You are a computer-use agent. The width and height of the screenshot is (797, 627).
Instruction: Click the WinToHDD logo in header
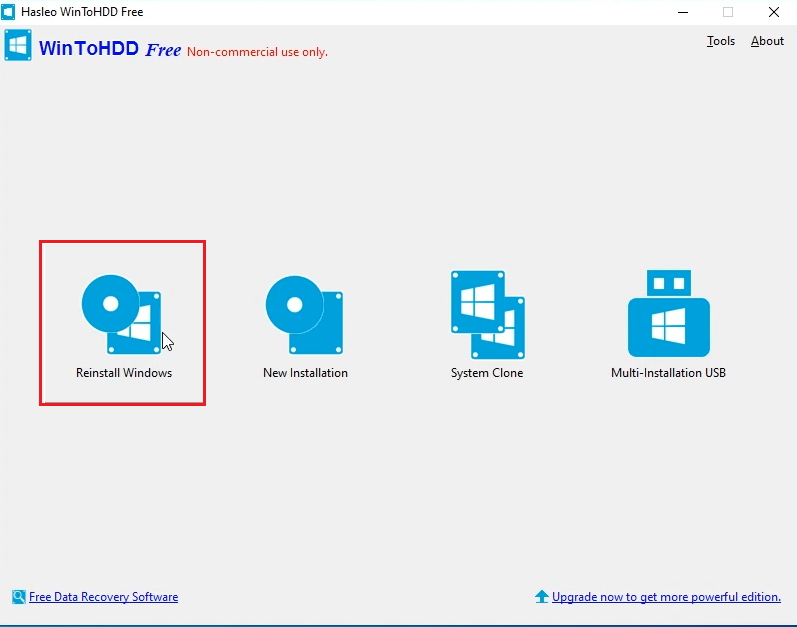tap(18, 45)
